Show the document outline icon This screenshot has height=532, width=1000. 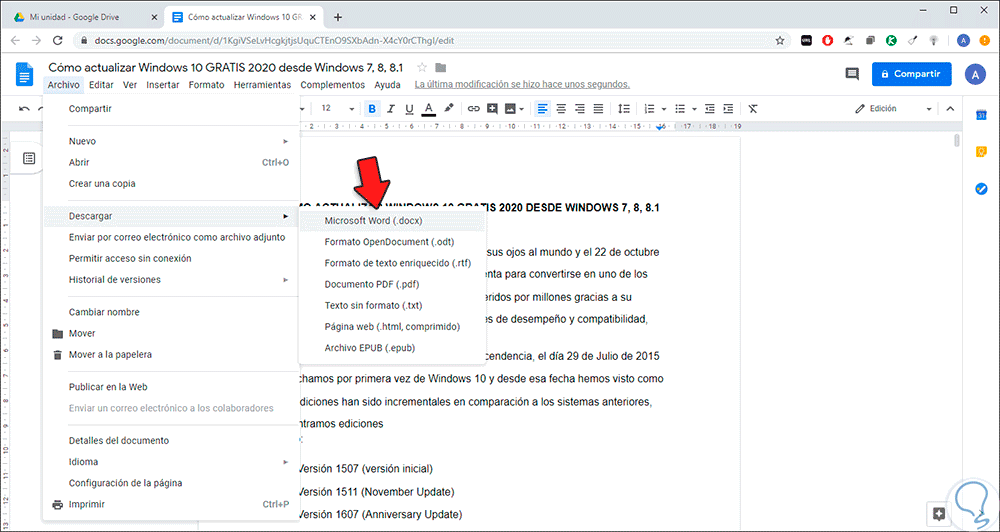(29, 159)
